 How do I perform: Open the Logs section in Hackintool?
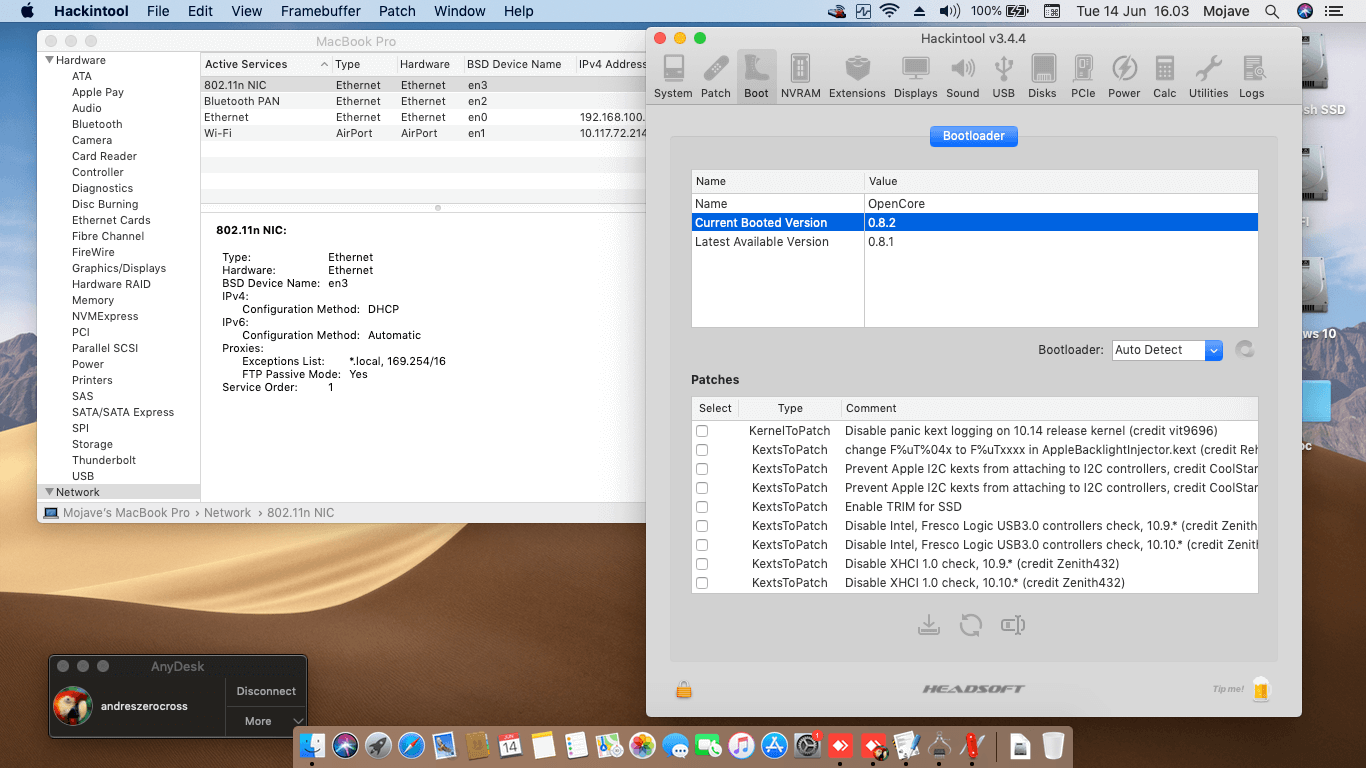(1252, 76)
